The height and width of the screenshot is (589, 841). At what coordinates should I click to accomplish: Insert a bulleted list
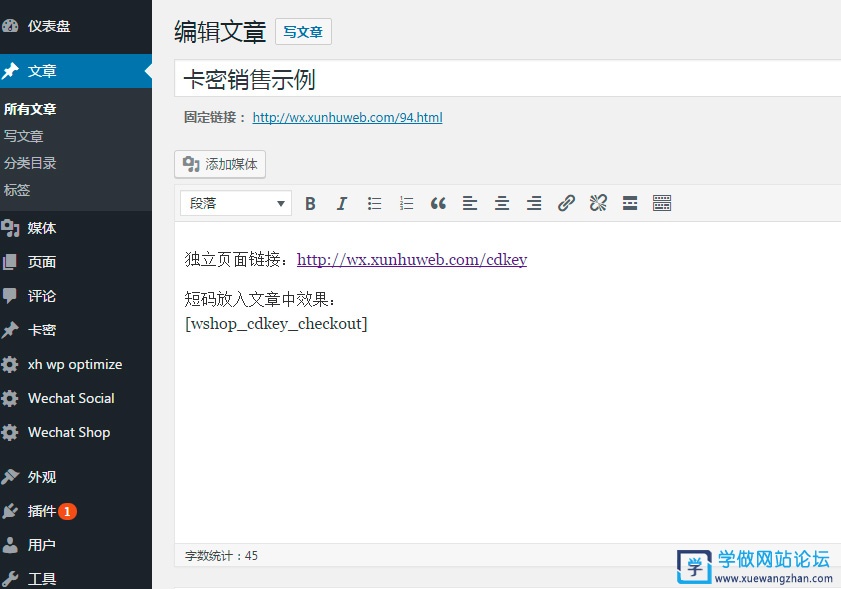(374, 203)
